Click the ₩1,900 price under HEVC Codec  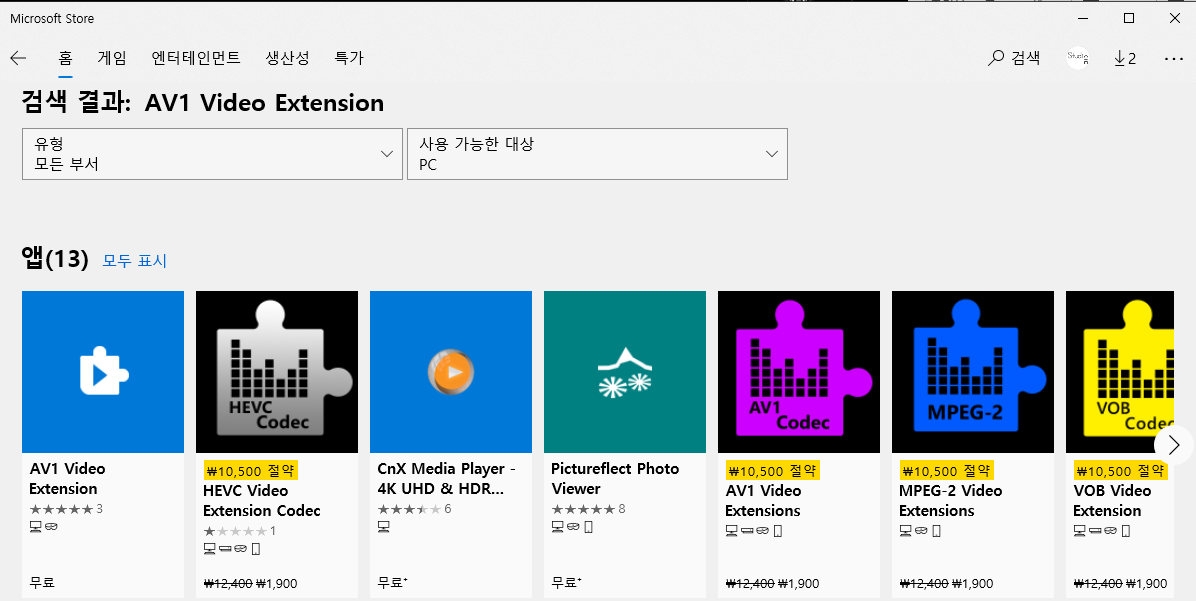click(276, 583)
